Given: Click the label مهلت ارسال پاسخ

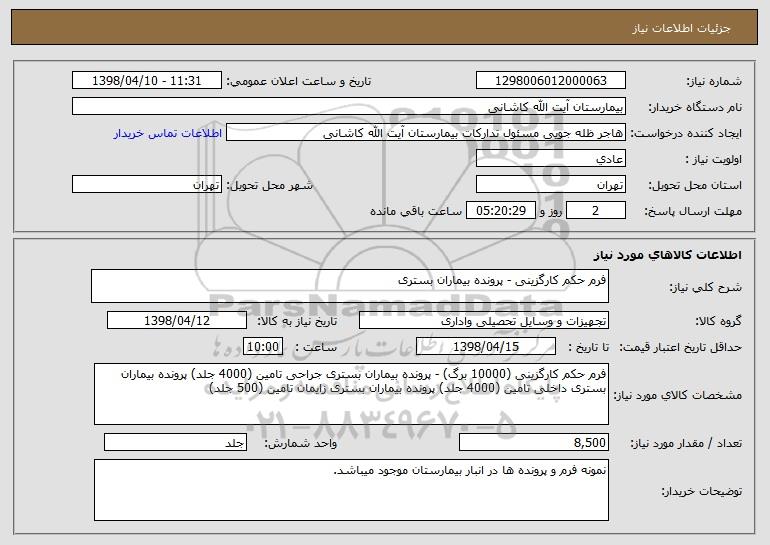Looking at the screenshot, I should [693, 211].
